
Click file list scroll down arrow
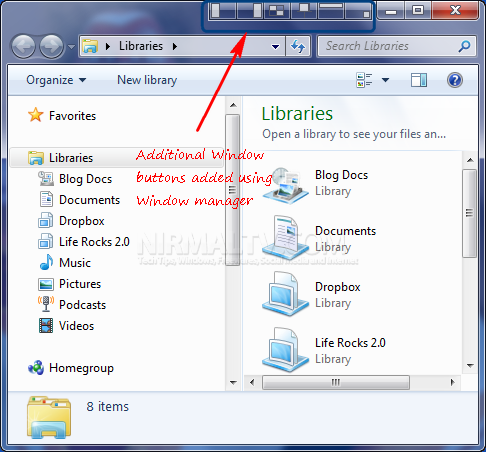pyautogui.click(x=470, y=366)
